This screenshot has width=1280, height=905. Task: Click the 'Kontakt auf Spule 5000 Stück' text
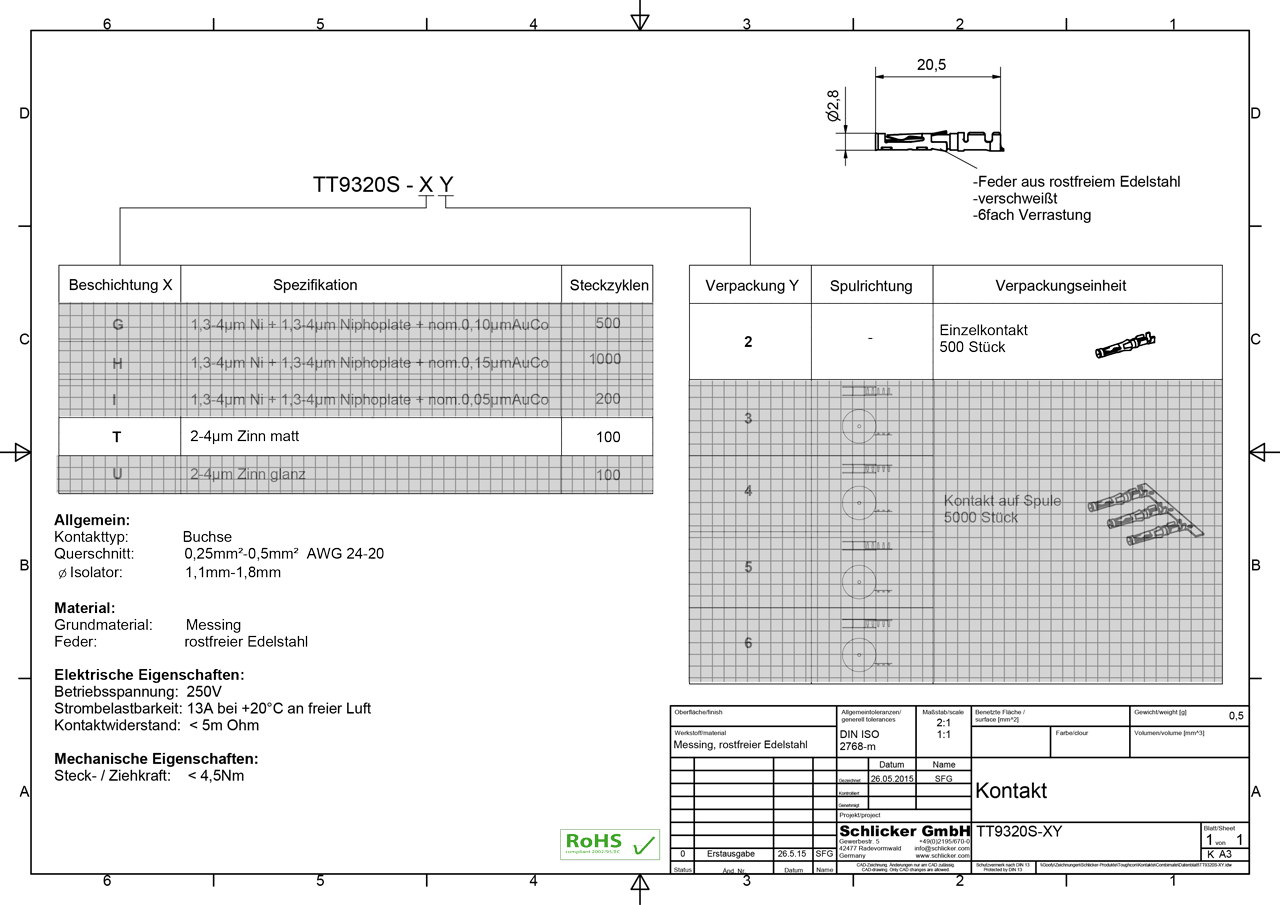coord(1003,509)
